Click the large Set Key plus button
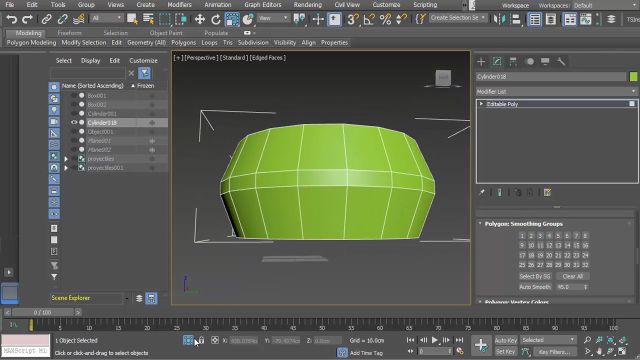640x360 pixels. (481, 345)
